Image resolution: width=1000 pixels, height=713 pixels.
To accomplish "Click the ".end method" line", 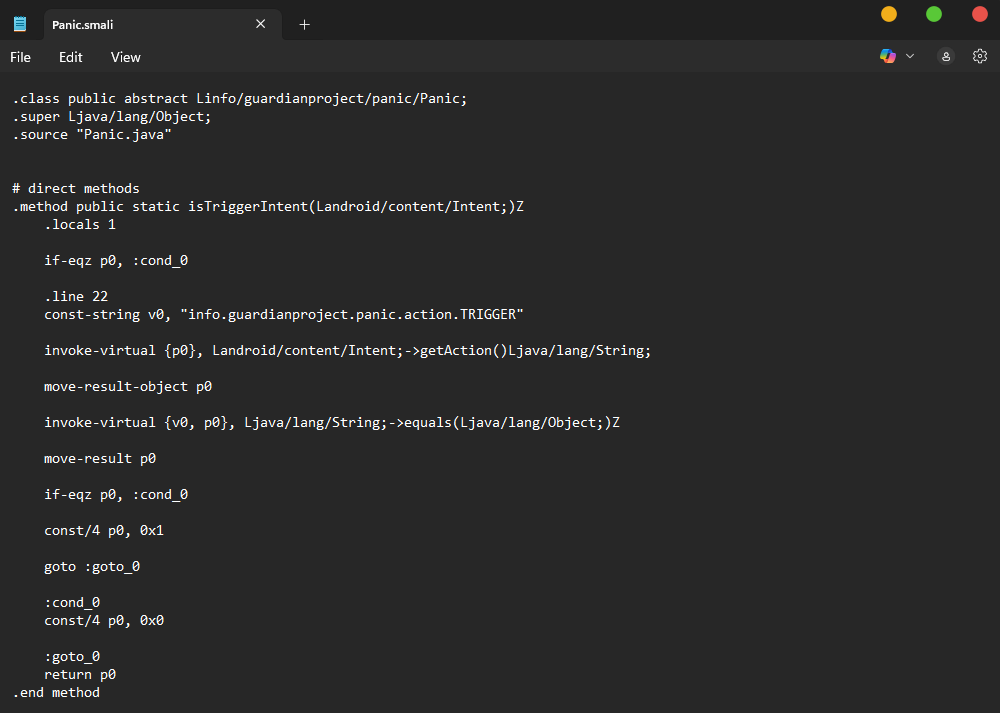I will (56, 693).
